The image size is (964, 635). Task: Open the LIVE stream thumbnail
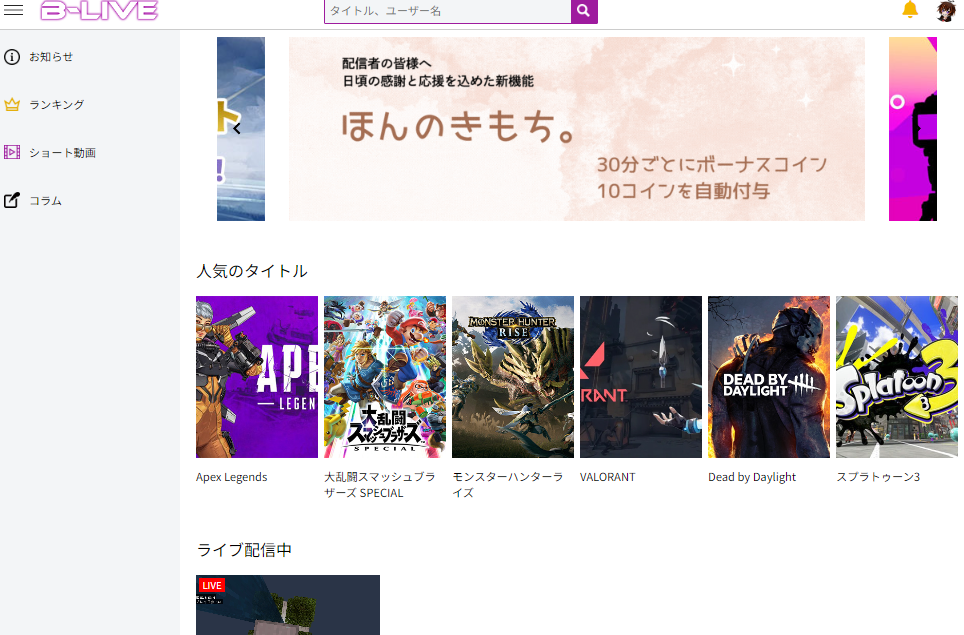point(288,605)
